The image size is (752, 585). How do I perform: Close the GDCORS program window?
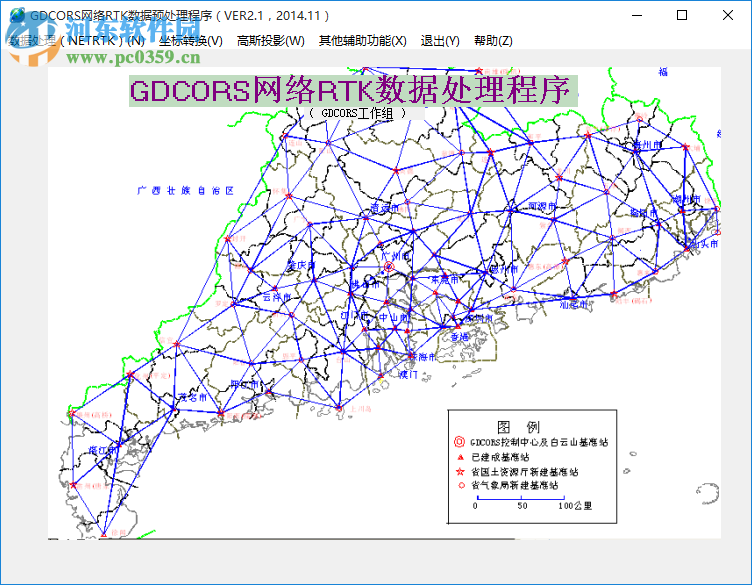[728, 15]
